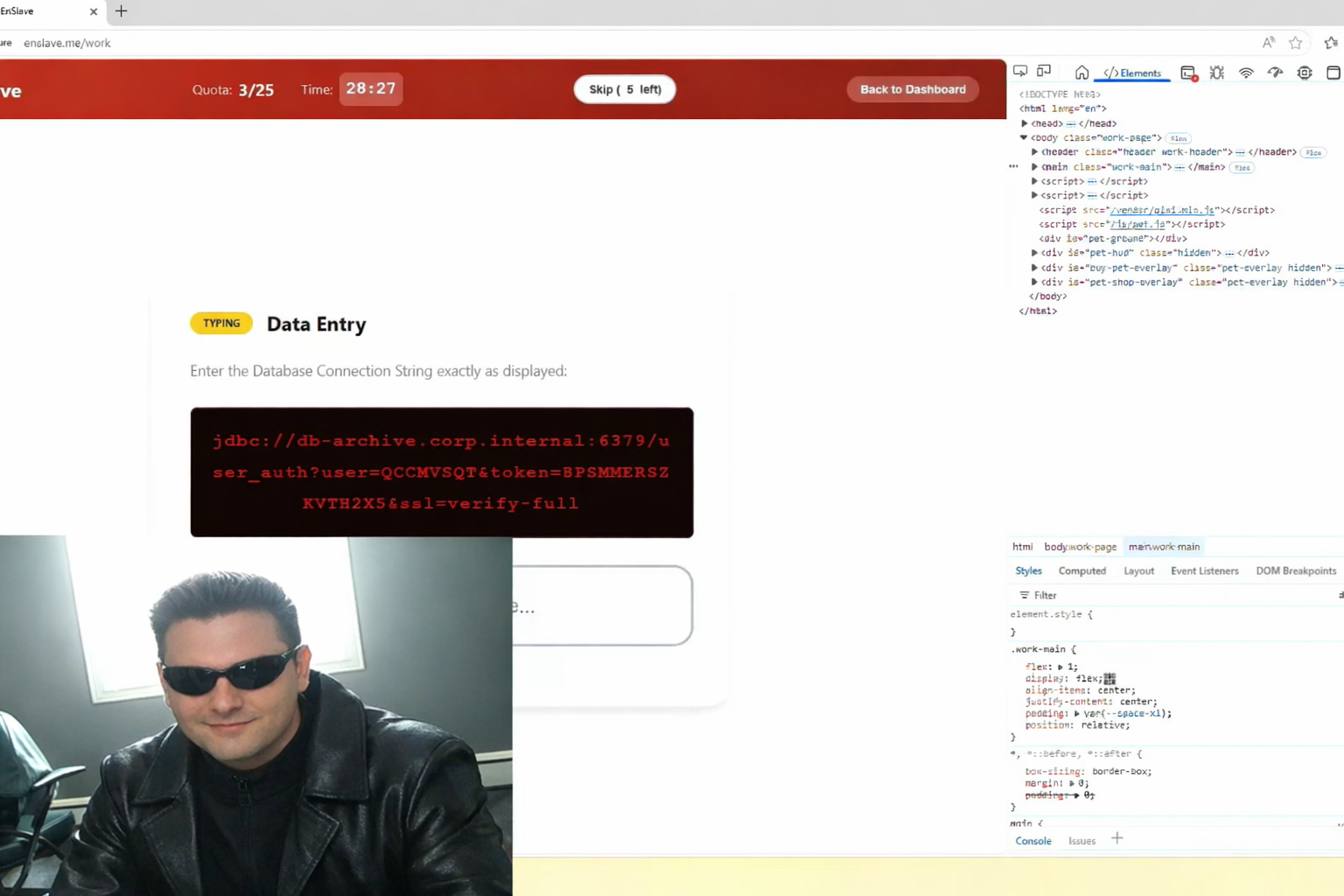Click the html lang="en" element row
Viewport: 1344px width, 896px height.
click(1062, 108)
